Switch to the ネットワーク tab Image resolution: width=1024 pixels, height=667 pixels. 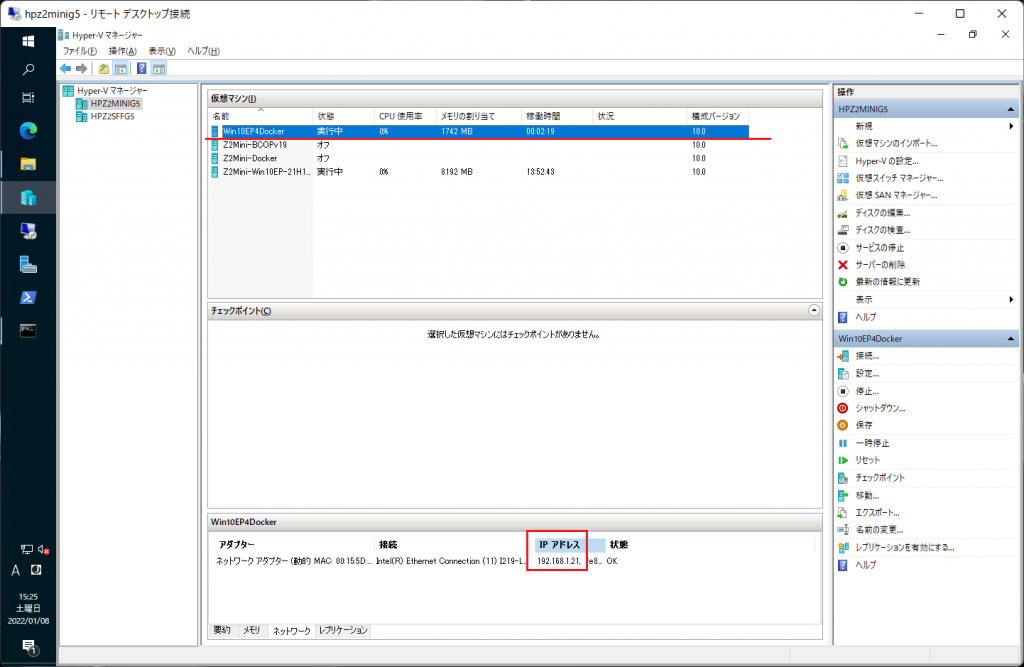click(x=291, y=630)
